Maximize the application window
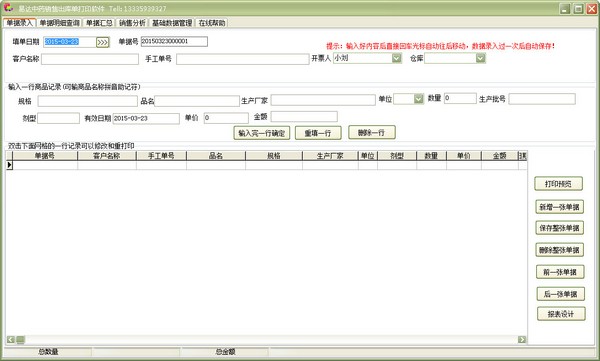 tap(579, 9)
